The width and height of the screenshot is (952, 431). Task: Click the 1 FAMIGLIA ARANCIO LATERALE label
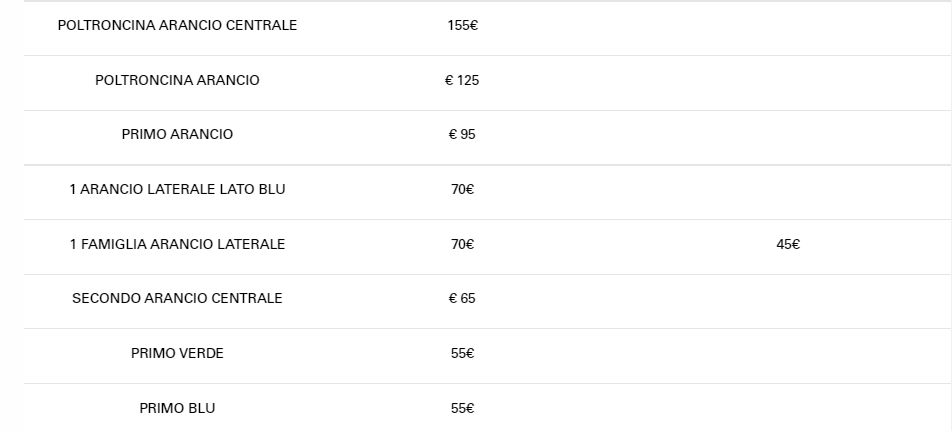(177, 244)
